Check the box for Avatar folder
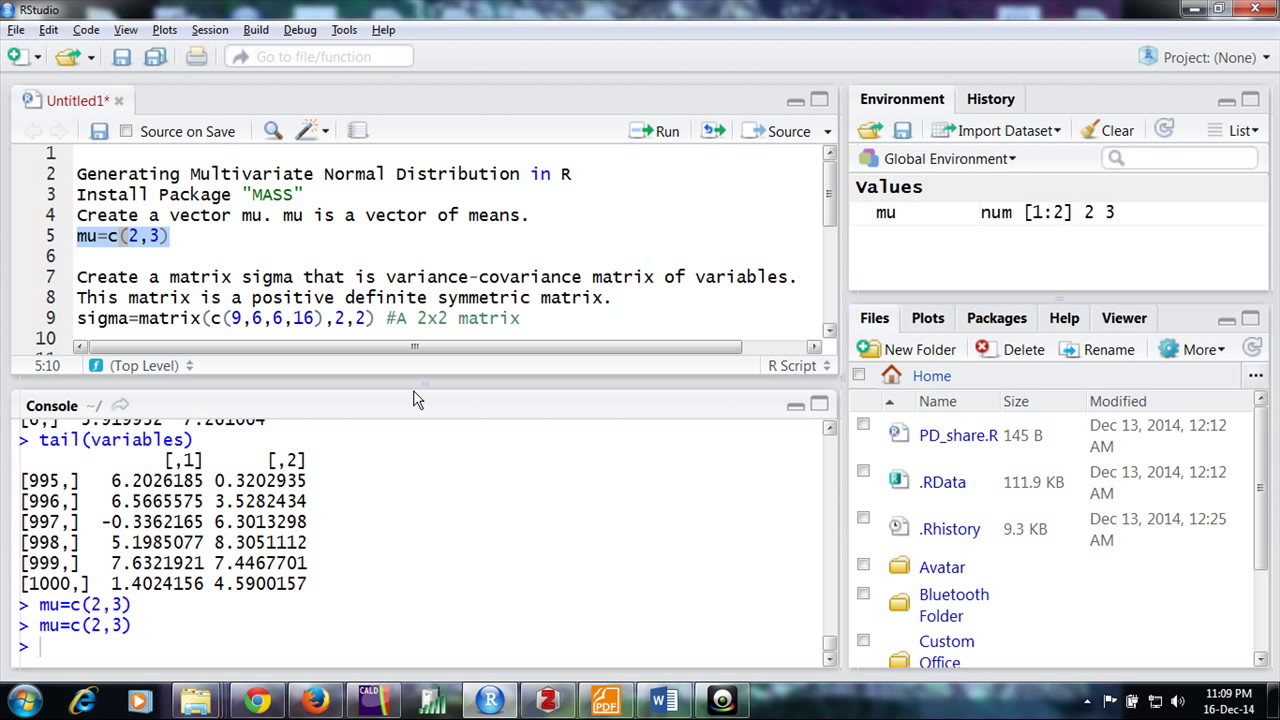1280x720 pixels. click(x=863, y=565)
